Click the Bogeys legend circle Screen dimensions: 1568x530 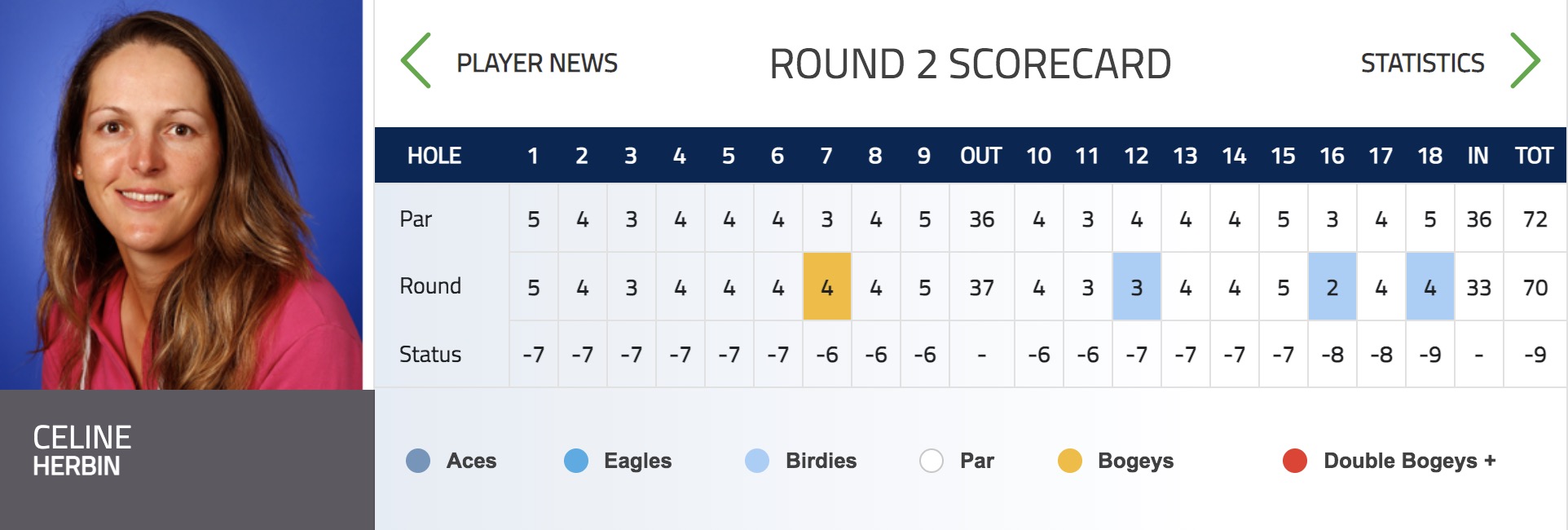click(1070, 461)
